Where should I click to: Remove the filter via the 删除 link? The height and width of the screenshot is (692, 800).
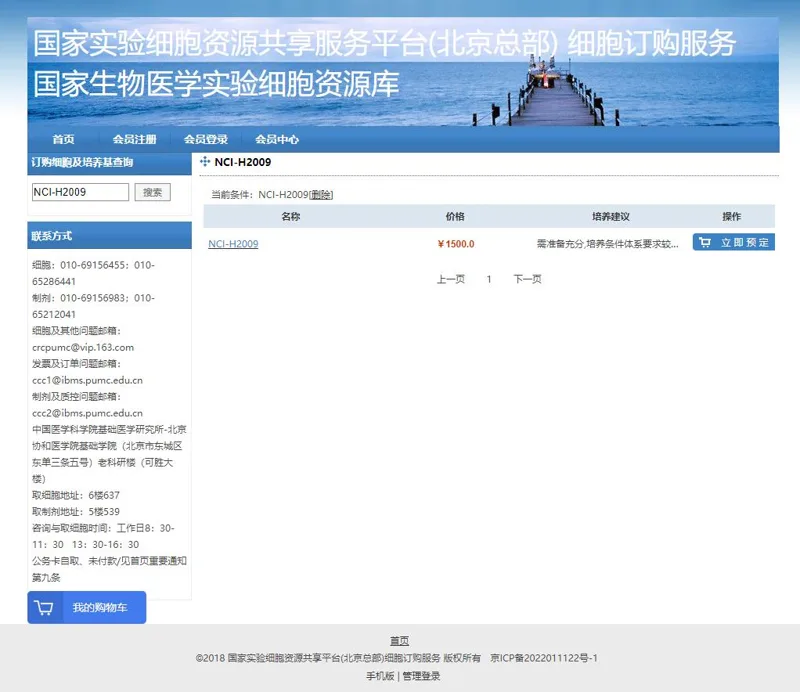click(x=321, y=194)
